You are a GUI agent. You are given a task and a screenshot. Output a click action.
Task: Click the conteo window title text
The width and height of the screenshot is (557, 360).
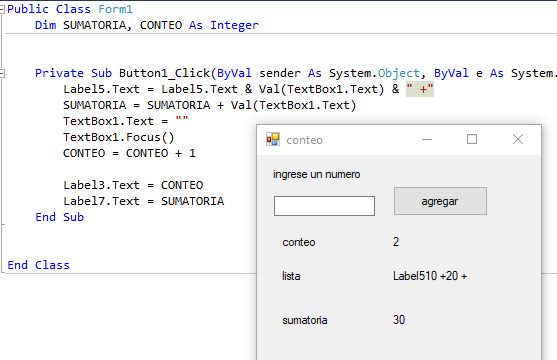tap(304, 140)
